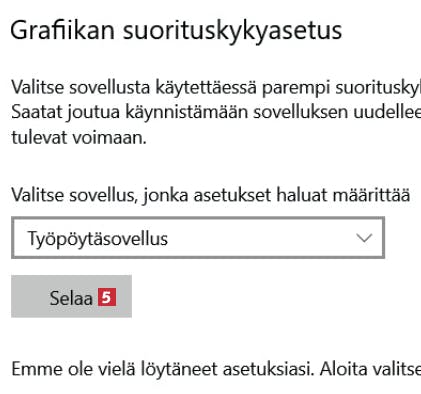Click the words haluat määrittää above combo box
This screenshot has height=394, width=421.
point(343,195)
